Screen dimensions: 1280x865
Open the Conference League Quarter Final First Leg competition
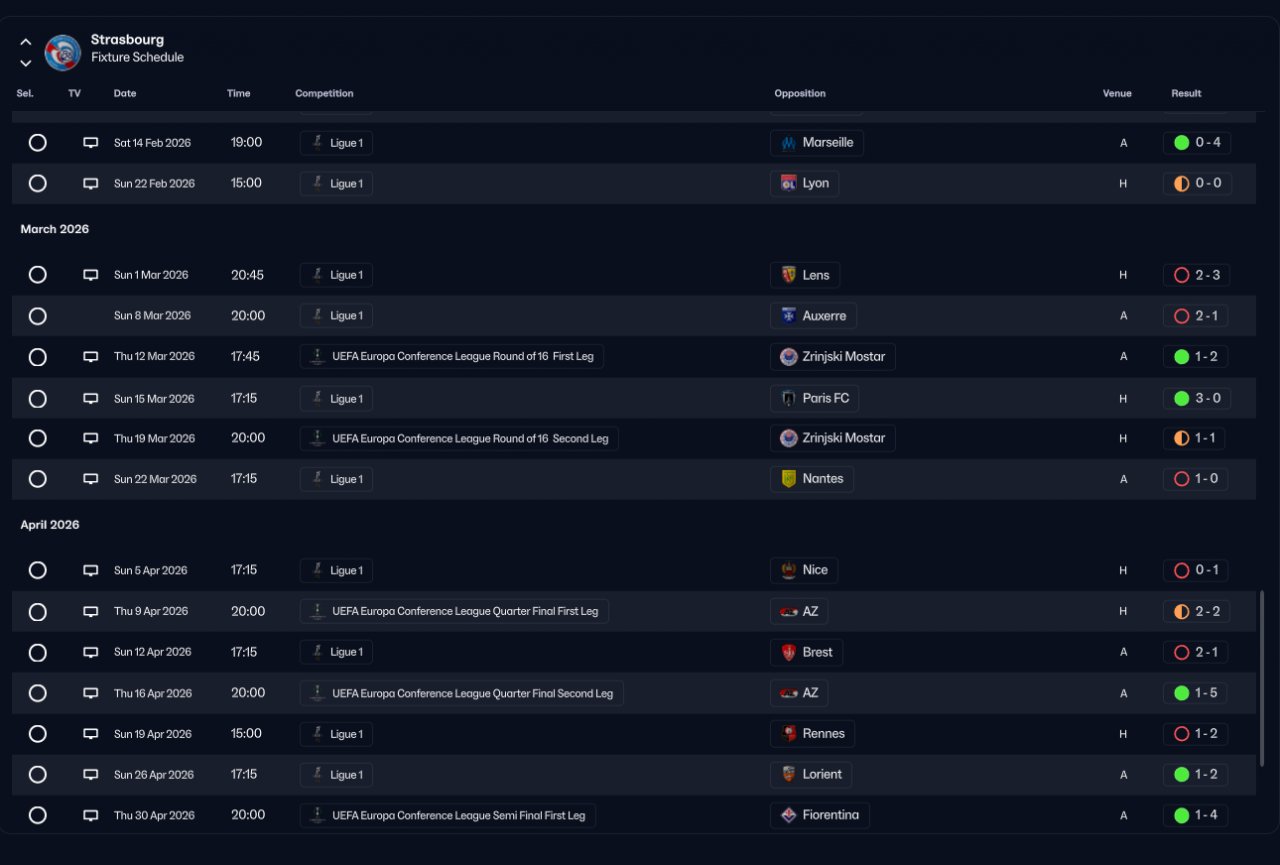click(x=454, y=611)
